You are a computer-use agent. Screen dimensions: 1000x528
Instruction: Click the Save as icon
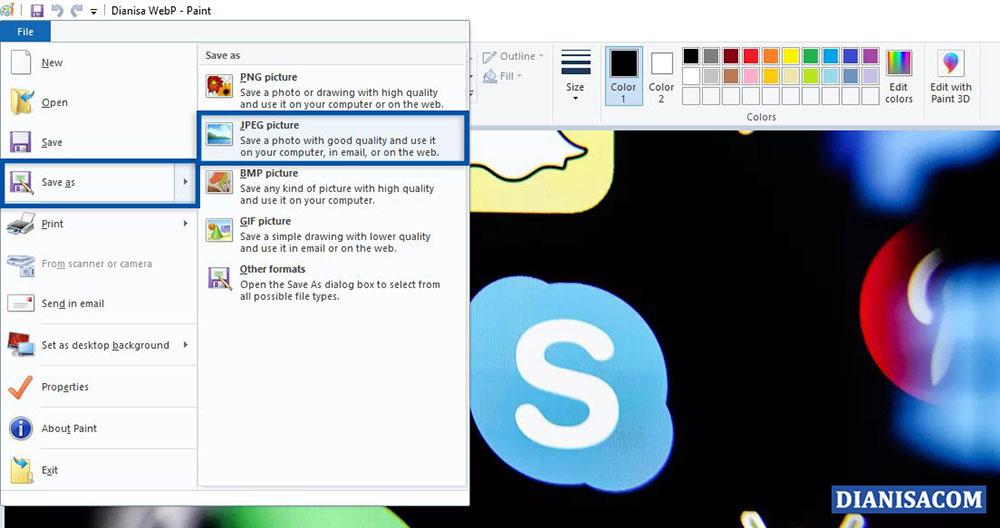click(x=22, y=182)
